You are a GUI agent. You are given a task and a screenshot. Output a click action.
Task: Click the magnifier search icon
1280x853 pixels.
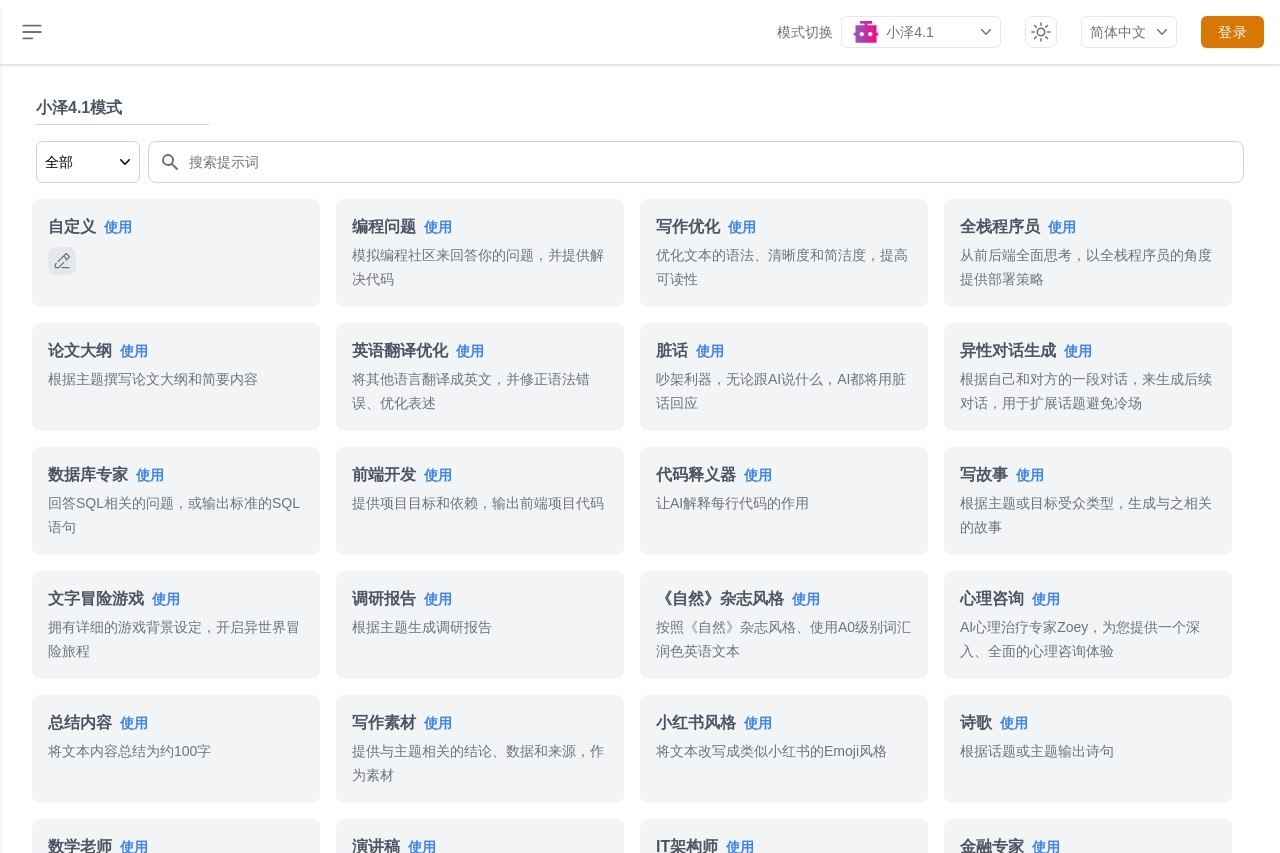pyautogui.click(x=170, y=162)
